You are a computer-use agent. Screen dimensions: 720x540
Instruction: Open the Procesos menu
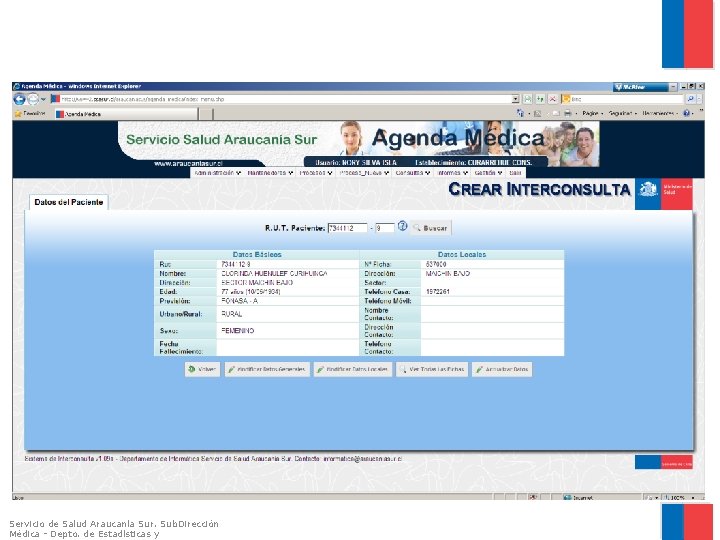tap(316, 173)
